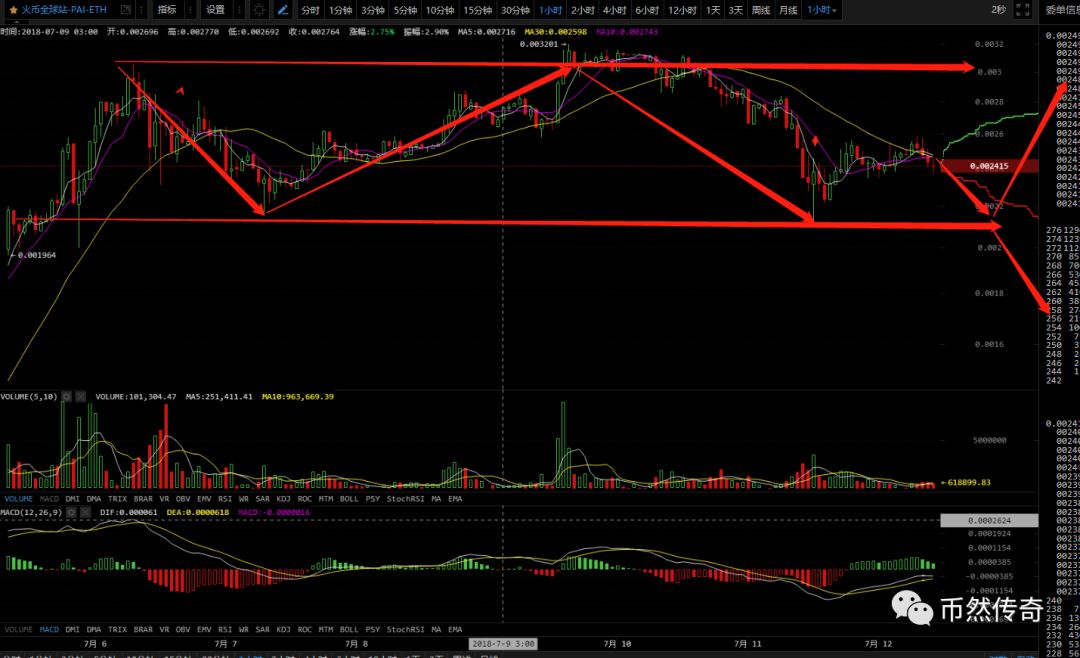This screenshot has width=1080, height=658.
Task: Select TRIX in the upper indicator row
Action: pos(117,499)
